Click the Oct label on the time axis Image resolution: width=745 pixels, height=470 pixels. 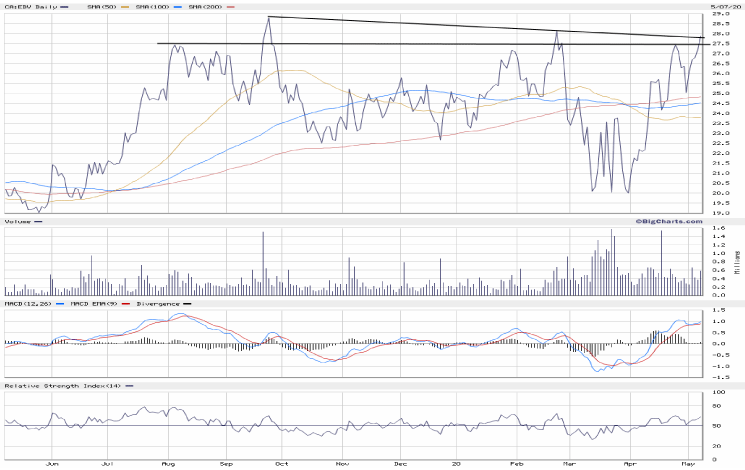pyautogui.click(x=281, y=464)
